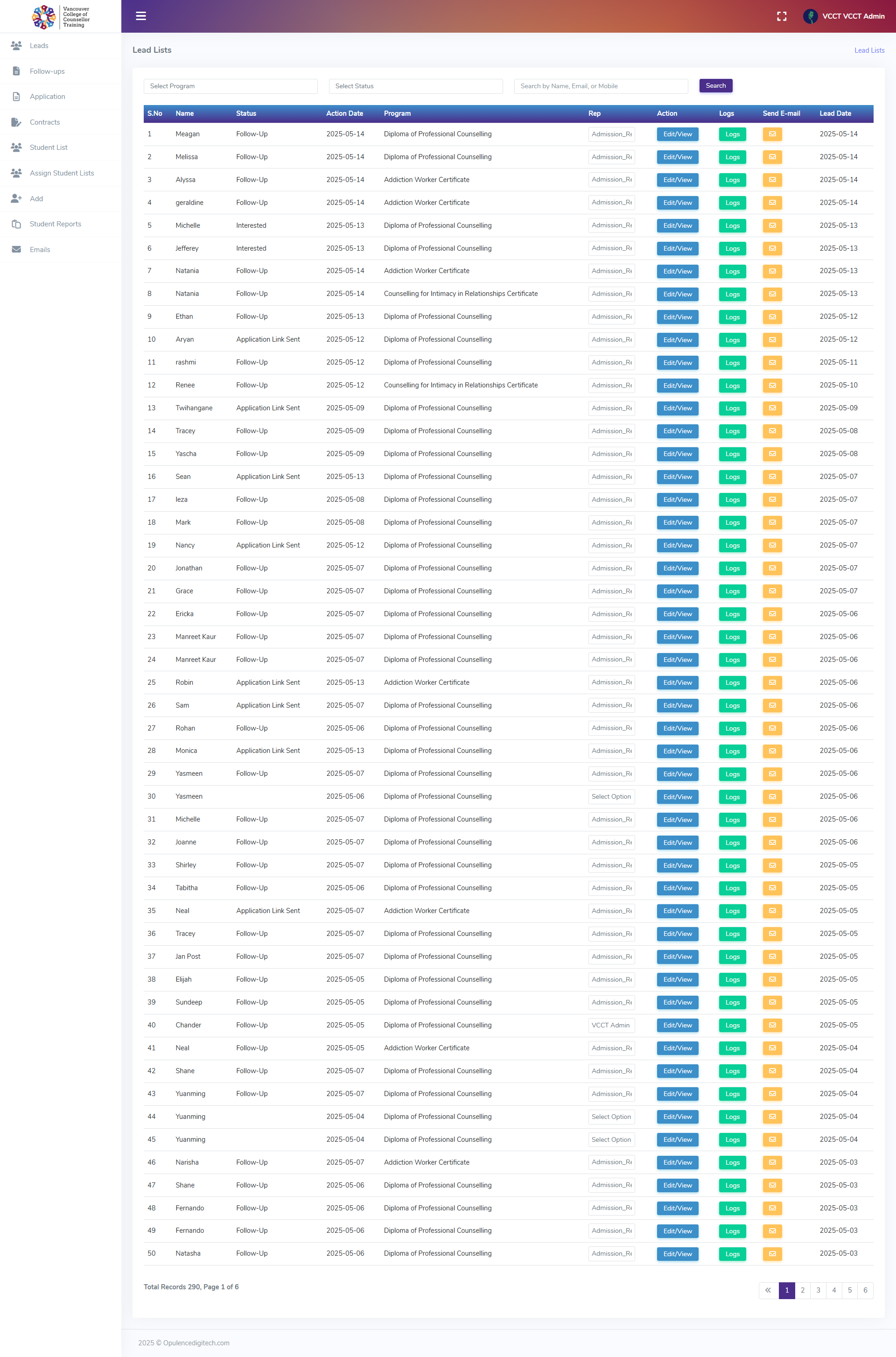This screenshot has width=896, height=1357.
Task: Click the purple Search button
Action: click(715, 86)
